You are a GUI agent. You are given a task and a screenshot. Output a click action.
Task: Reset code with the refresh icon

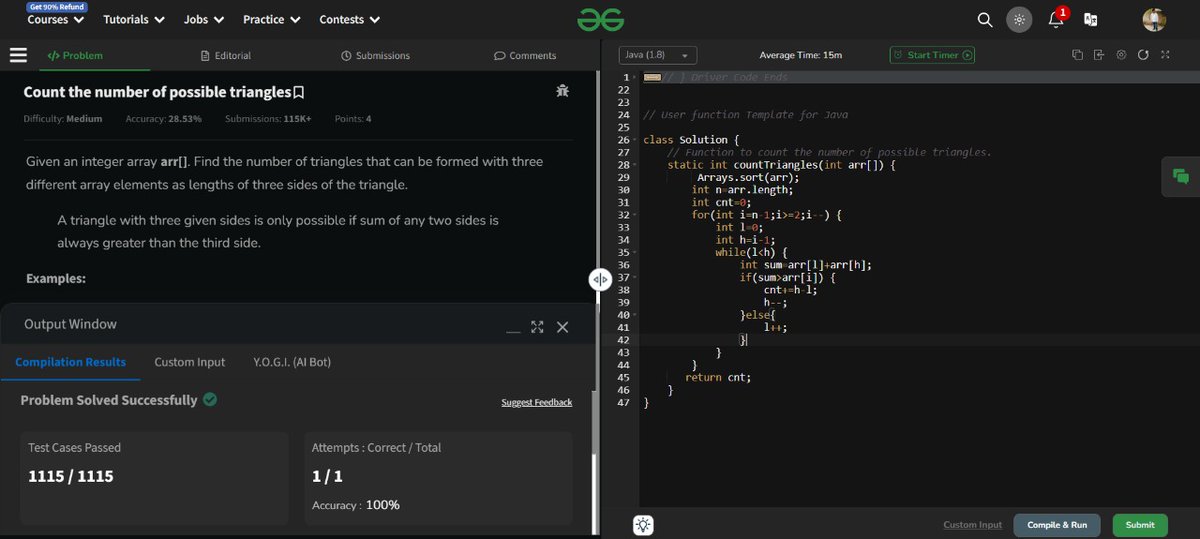pos(1143,55)
